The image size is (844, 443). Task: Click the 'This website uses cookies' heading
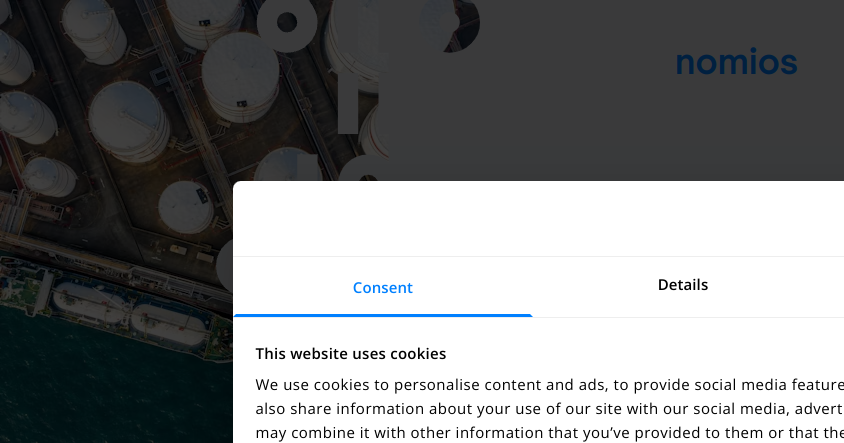coord(350,354)
